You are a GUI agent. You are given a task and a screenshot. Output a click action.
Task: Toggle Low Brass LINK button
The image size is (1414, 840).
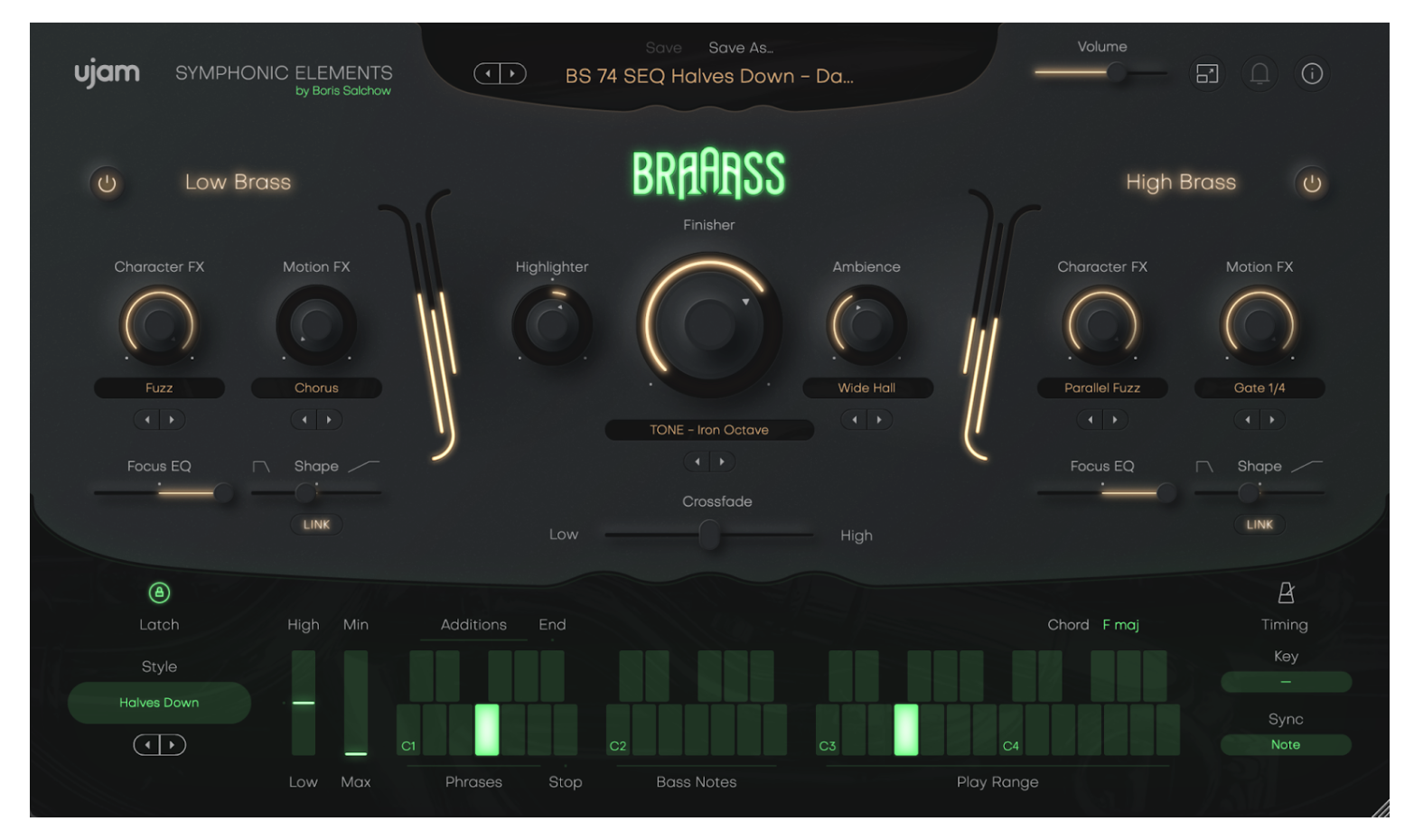coord(316,524)
